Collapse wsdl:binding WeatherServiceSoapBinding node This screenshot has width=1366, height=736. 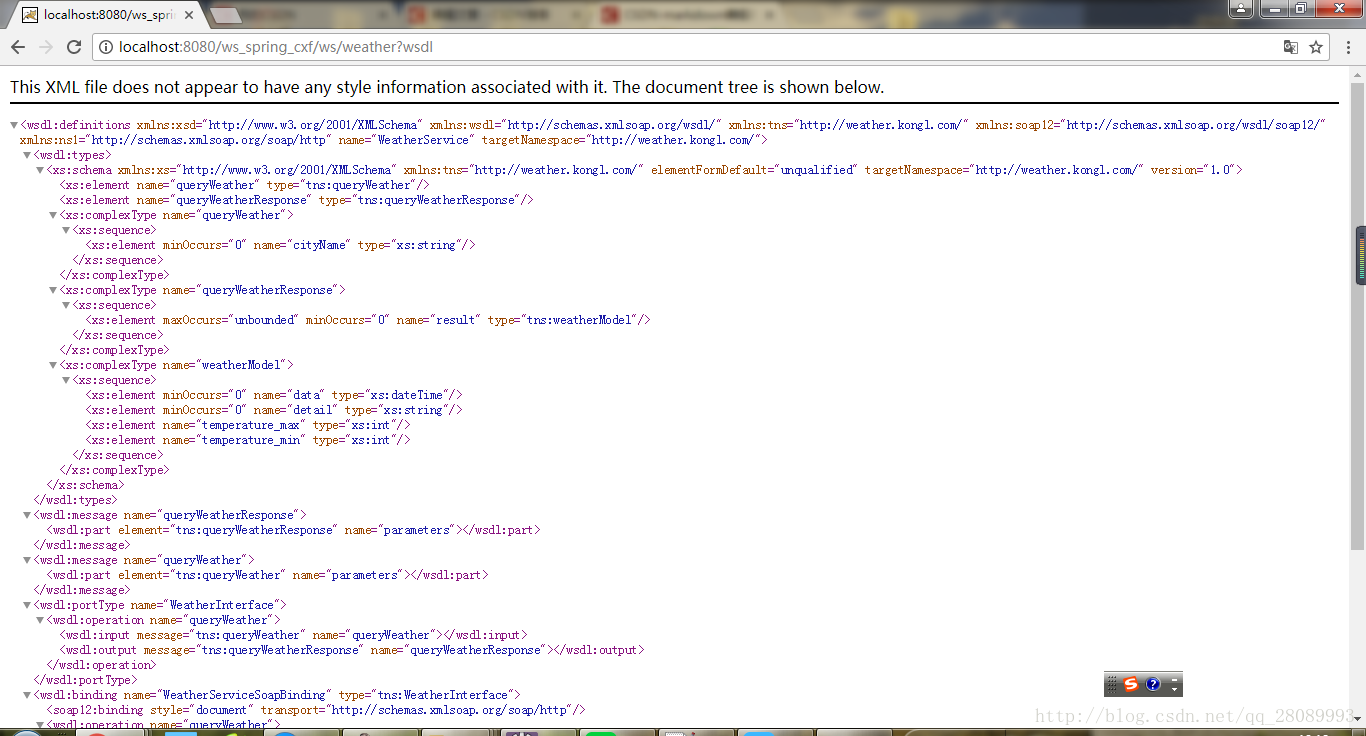(x=28, y=695)
